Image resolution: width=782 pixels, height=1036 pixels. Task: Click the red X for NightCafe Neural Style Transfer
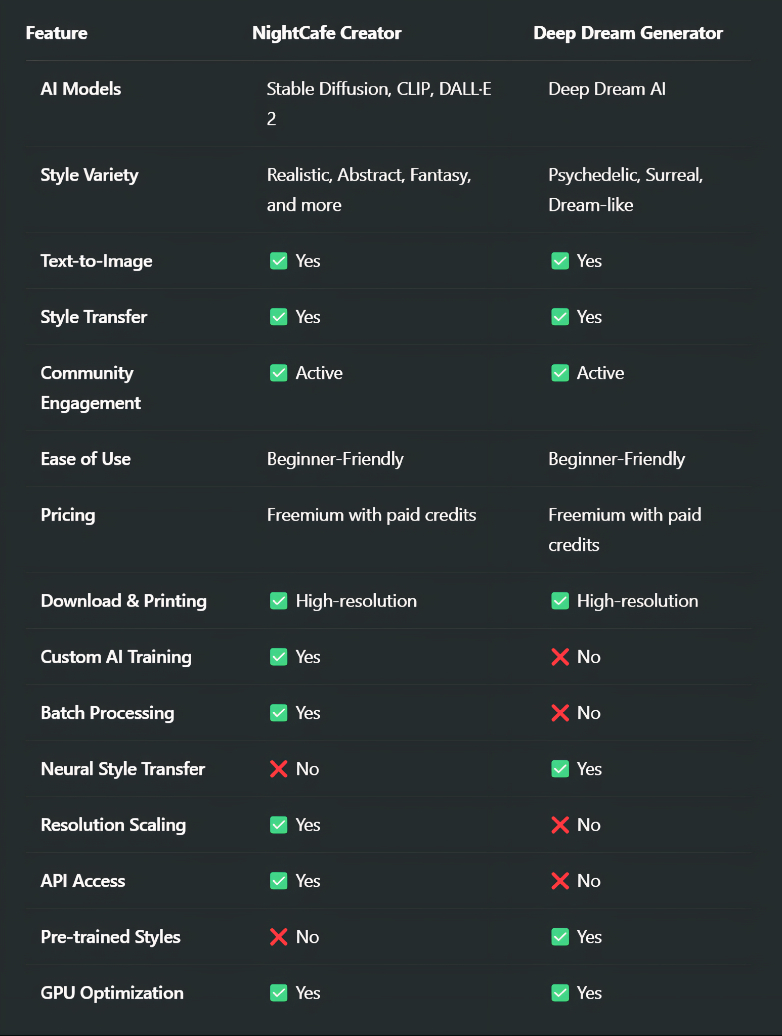tap(279, 769)
